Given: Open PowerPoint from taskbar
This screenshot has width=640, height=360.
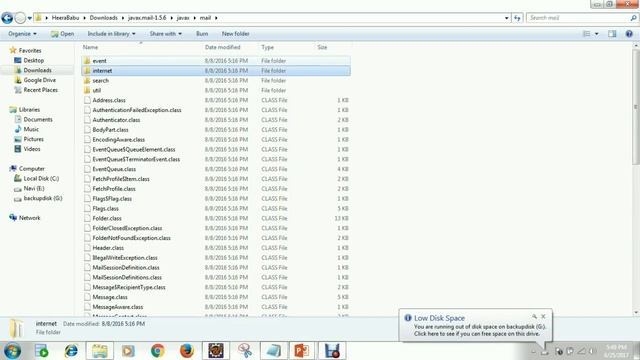Looking at the screenshot, I should click(x=302, y=351).
